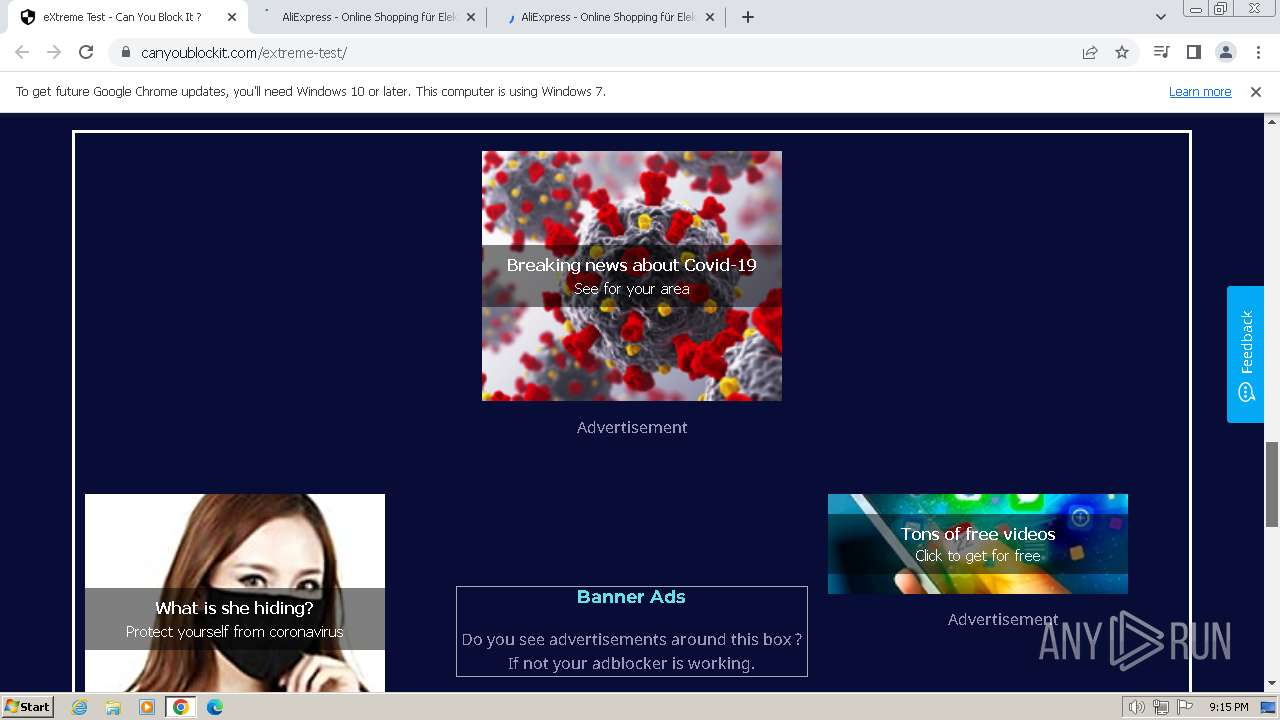1280x720 pixels.
Task: Dismiss the Chrome update infobar
Action: 1256,92
